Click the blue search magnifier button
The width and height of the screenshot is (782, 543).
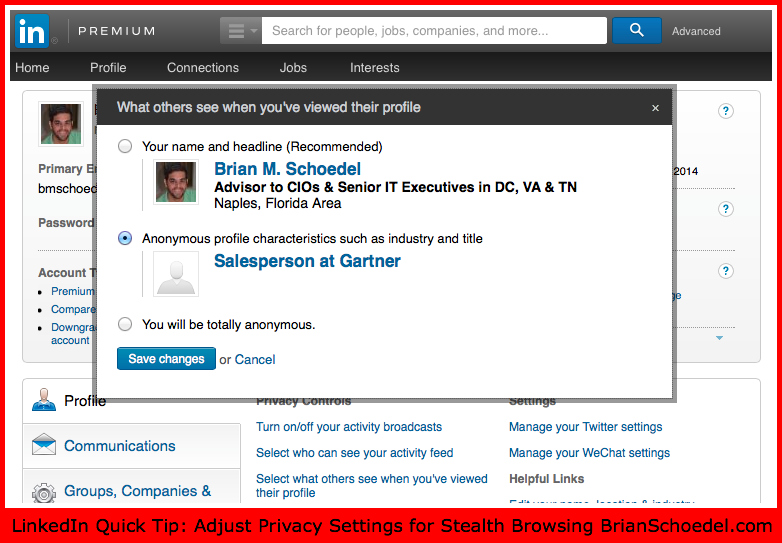point(636,30)
